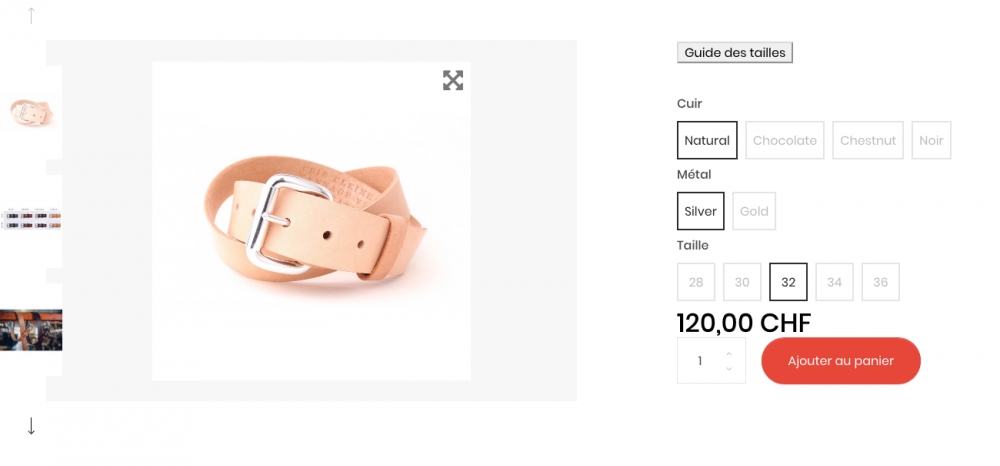This screenshot has height=466, width=1000.
Task: View the natural belt thumbnail
Action: coord(30,112)
